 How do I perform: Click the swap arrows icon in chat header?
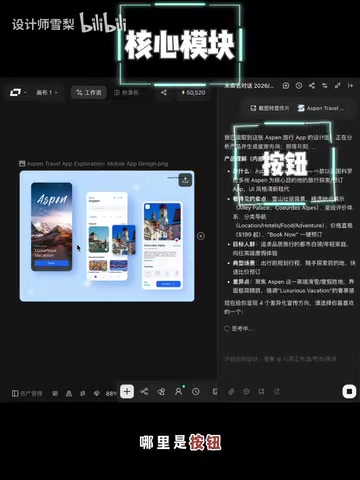pyautogui.click(x=325, y=86)
